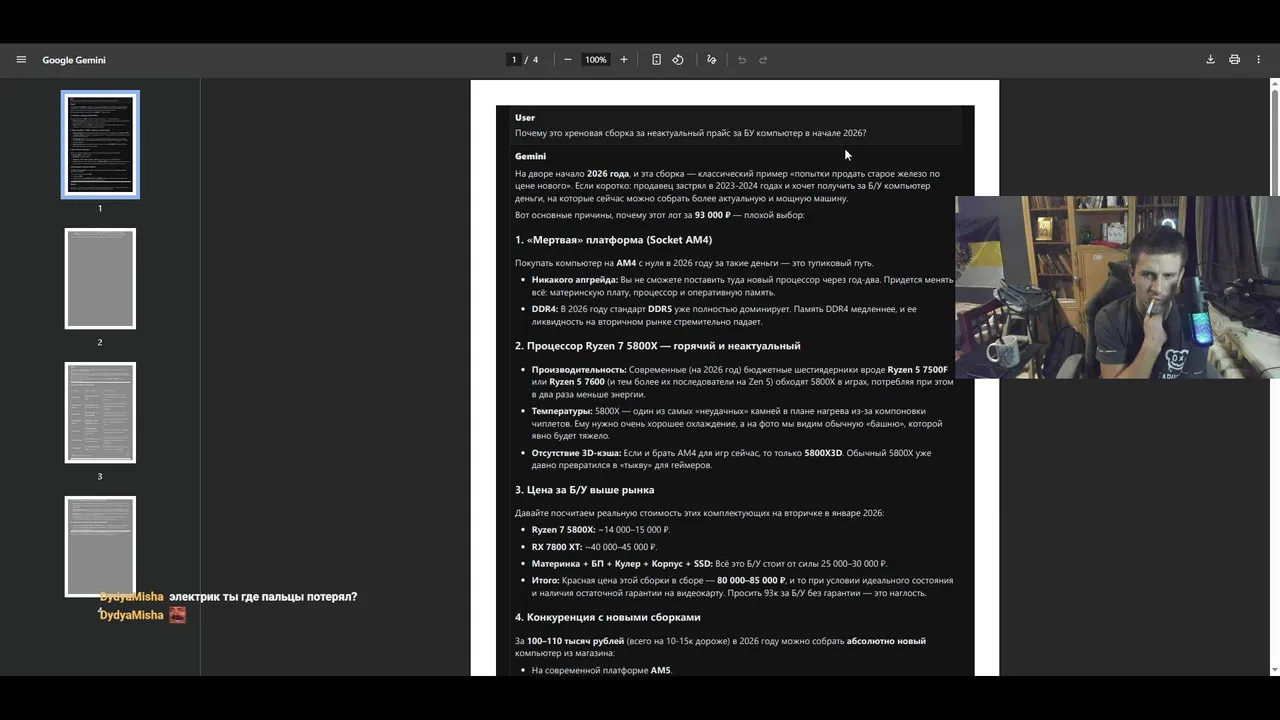Click the undo arrow in toolbar

pyautogui.click(x=742, y=60)
